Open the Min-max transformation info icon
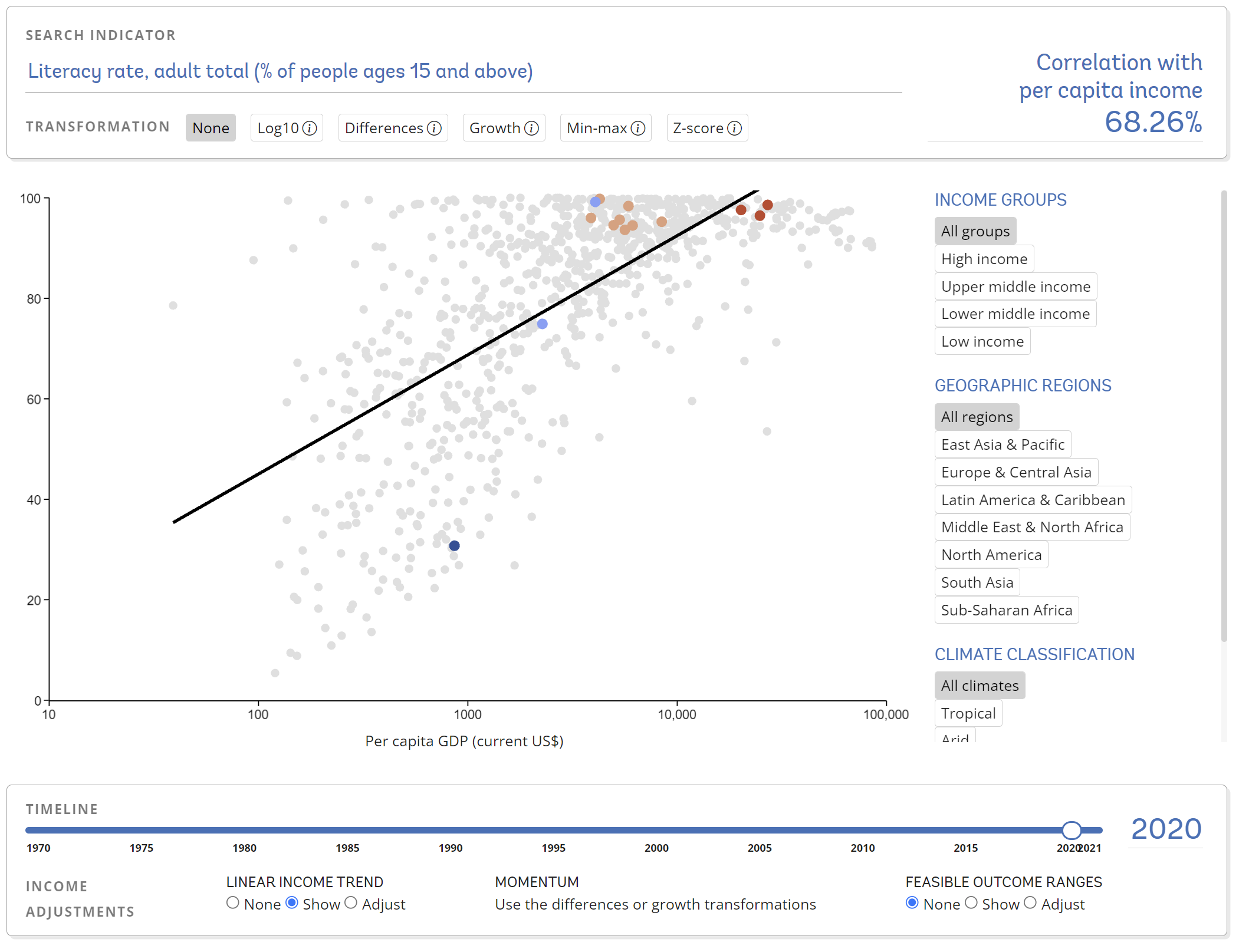The image size is (1239, 952). click(637, 128)
